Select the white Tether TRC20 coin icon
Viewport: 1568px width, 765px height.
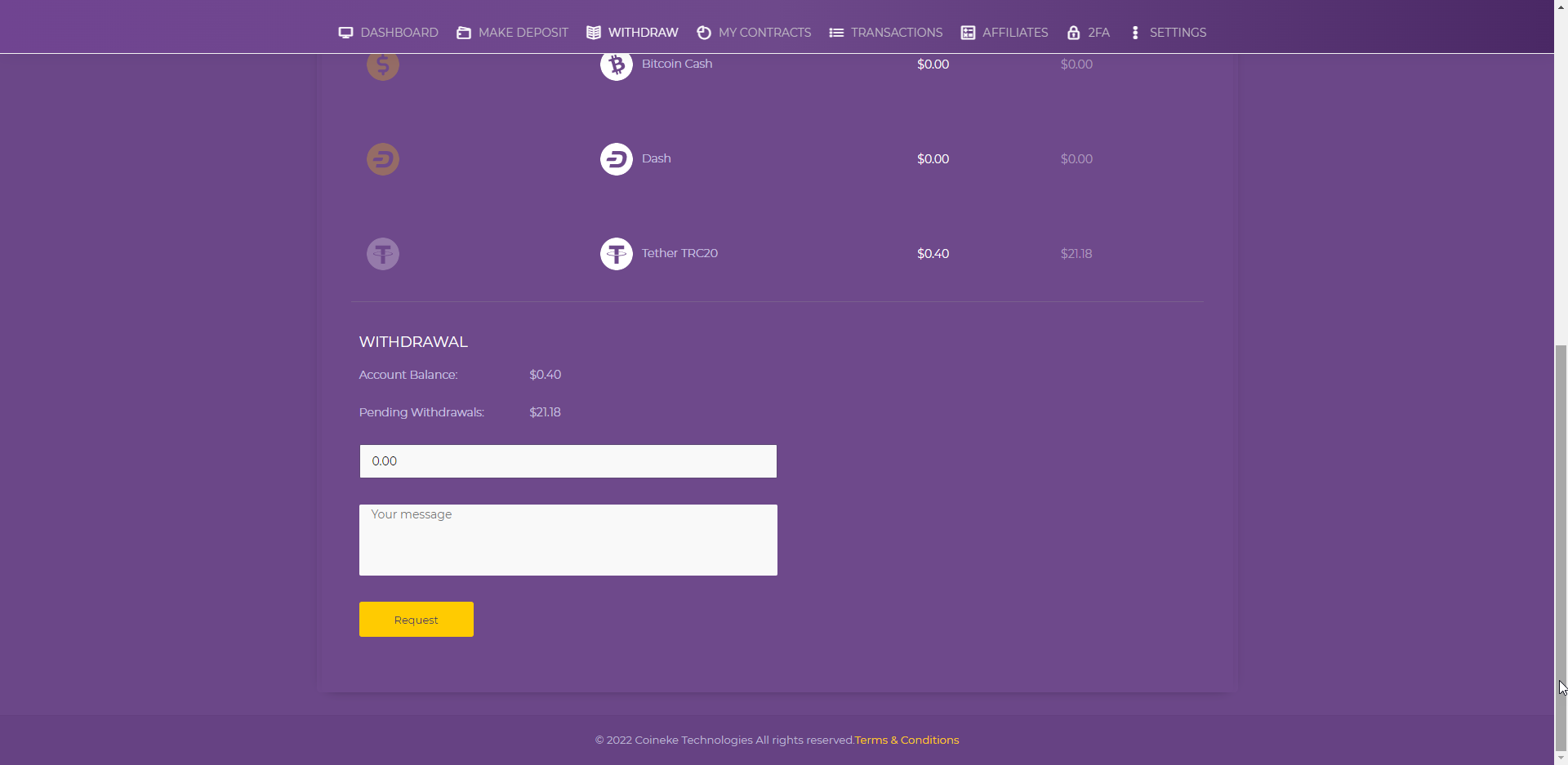click(616, 254)
